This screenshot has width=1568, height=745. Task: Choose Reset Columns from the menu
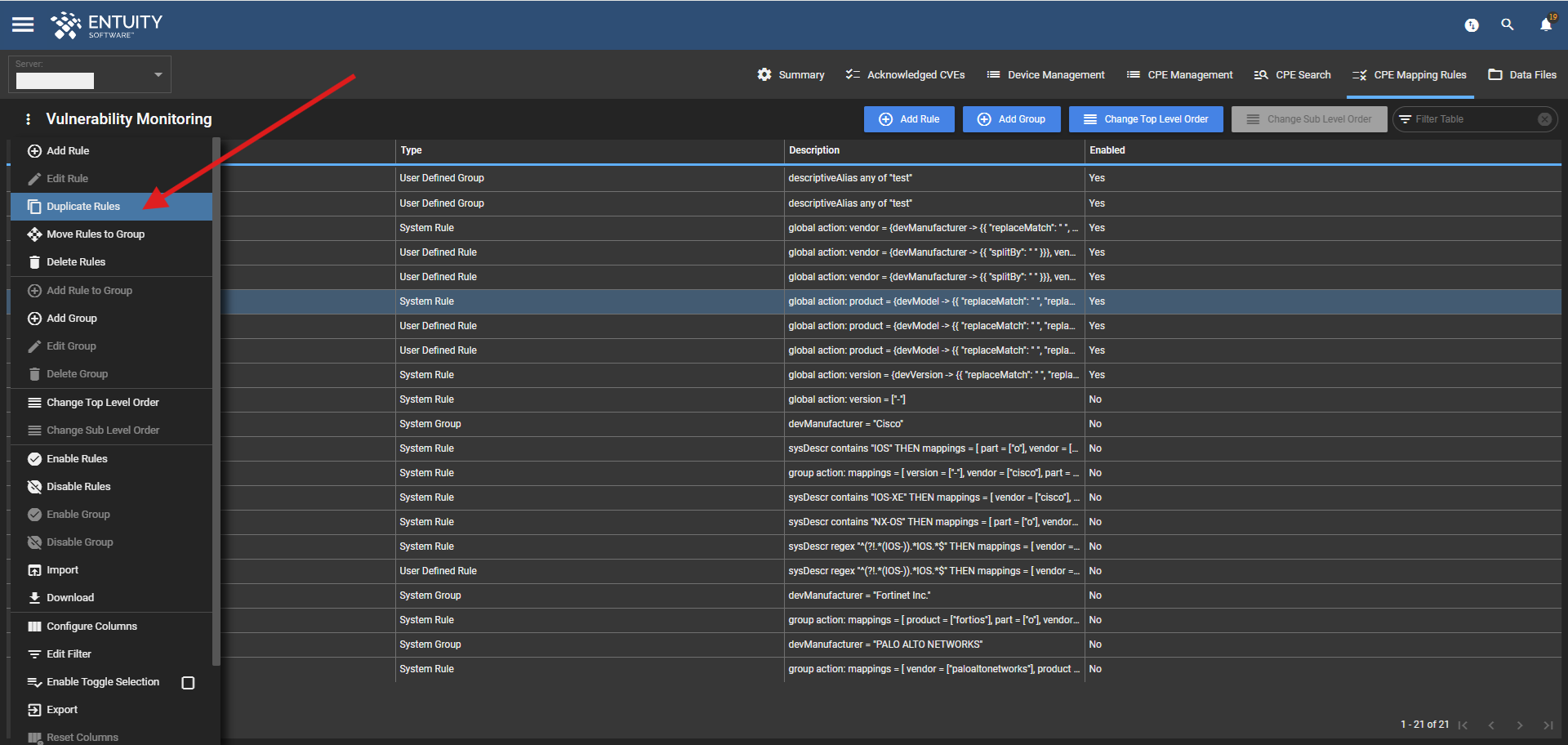[x=110, y=737]
